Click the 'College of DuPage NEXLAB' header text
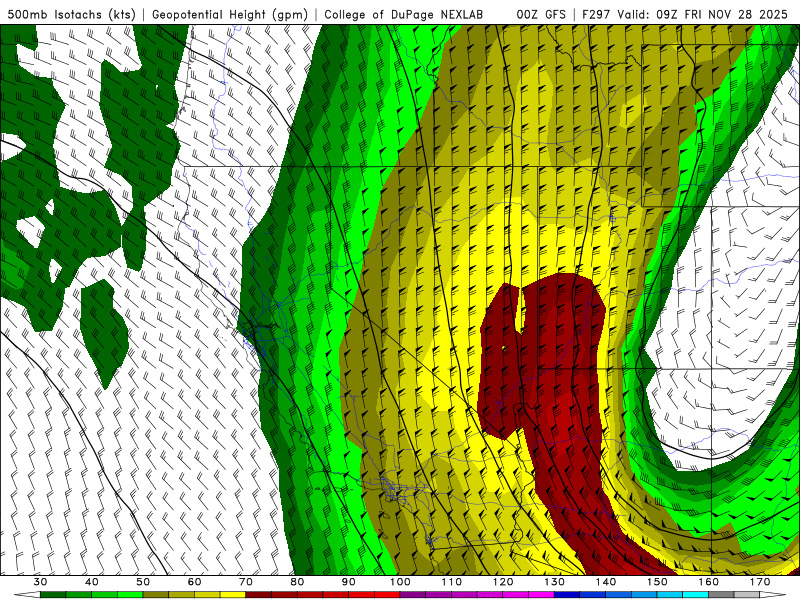This screenshot has width=800, height=600. 403,14
